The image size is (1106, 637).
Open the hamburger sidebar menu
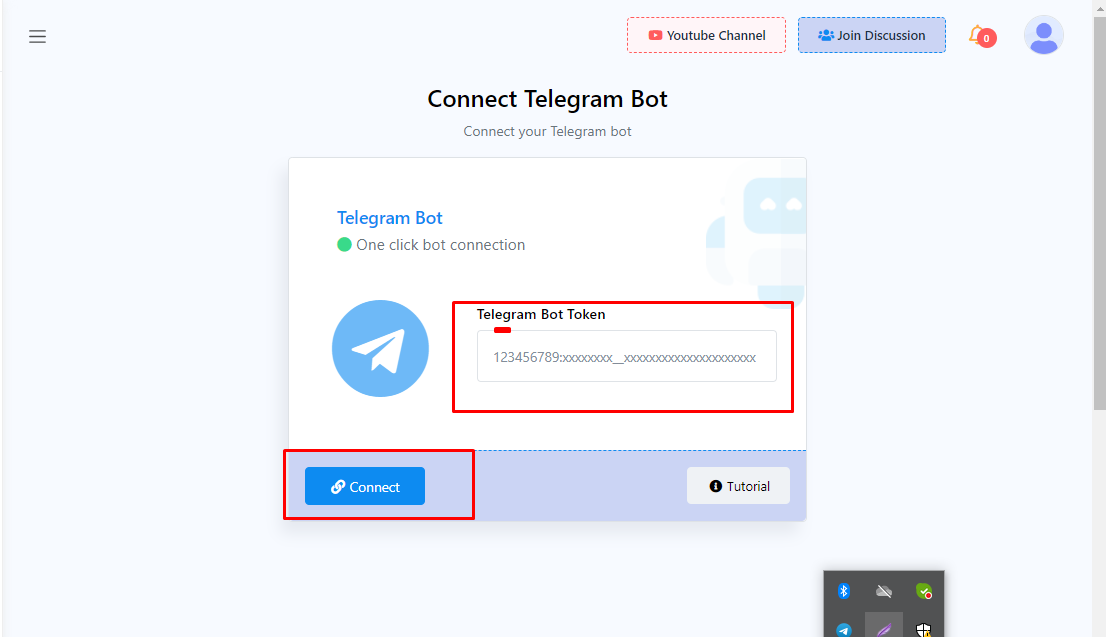pos(37,37)
